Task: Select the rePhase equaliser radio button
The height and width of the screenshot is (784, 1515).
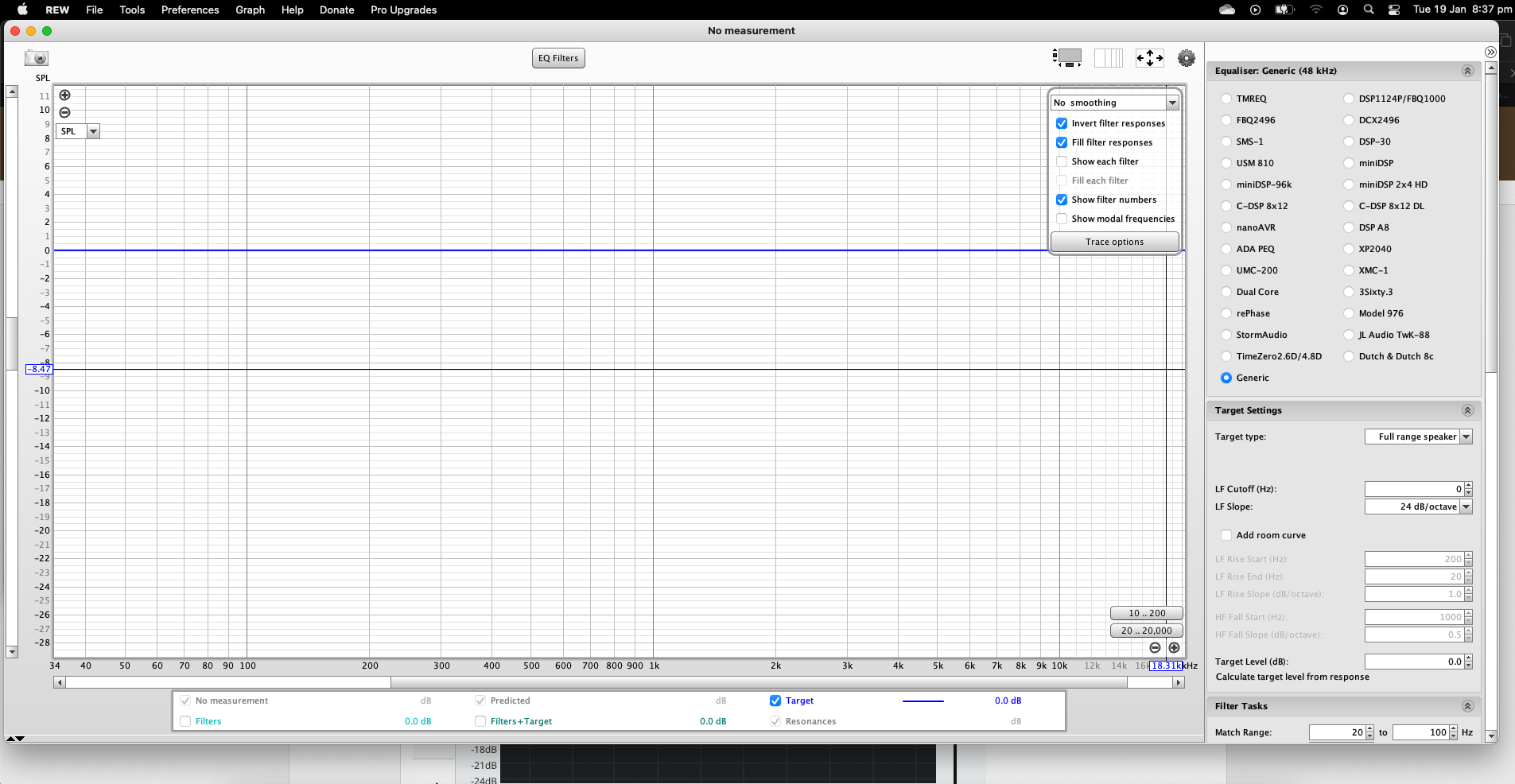Action: 1226,313
